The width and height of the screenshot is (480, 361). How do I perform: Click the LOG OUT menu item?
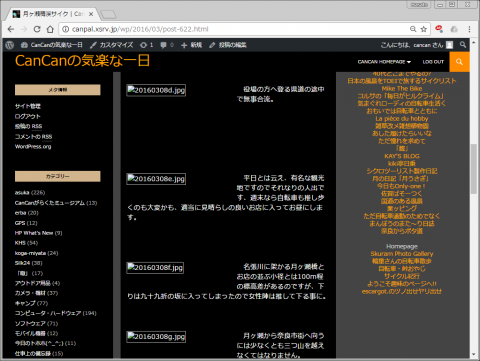pyautogui.click(x=433, y=62)
